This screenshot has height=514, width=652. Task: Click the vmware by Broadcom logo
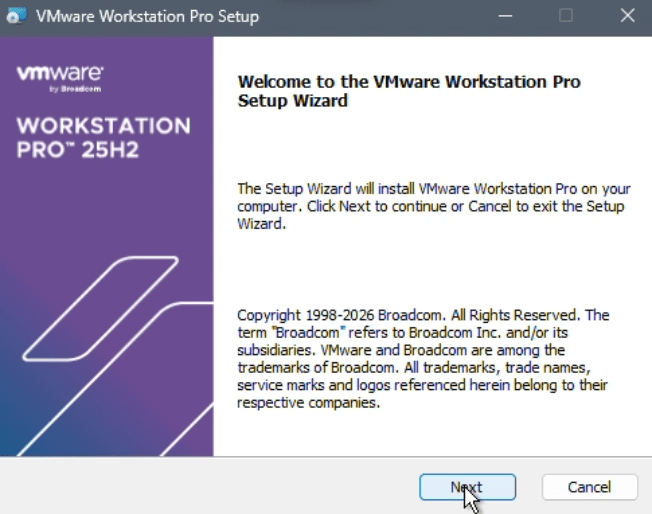[x=60, y=78]
